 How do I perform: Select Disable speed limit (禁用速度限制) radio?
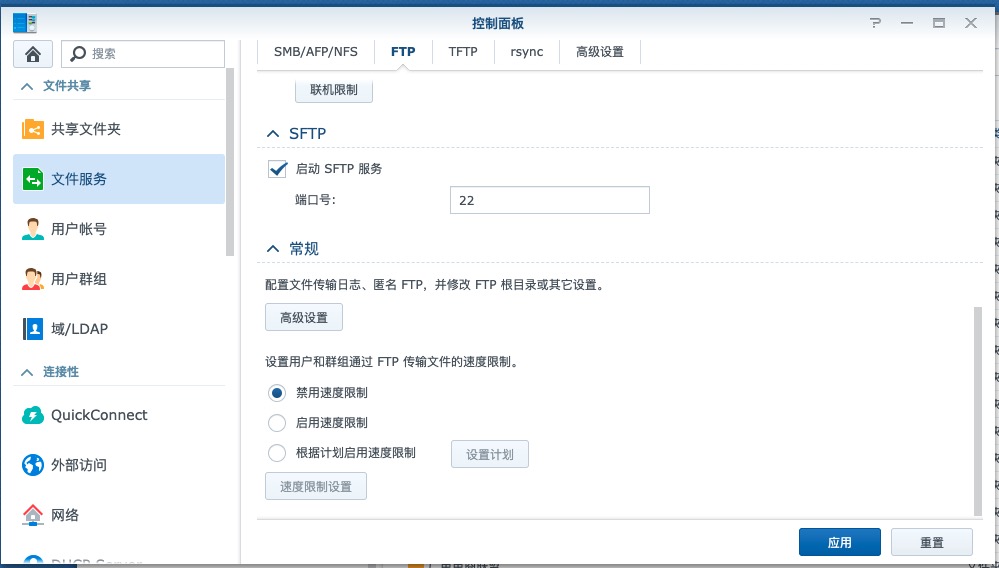pyautogui.click(x=277, y=393)
